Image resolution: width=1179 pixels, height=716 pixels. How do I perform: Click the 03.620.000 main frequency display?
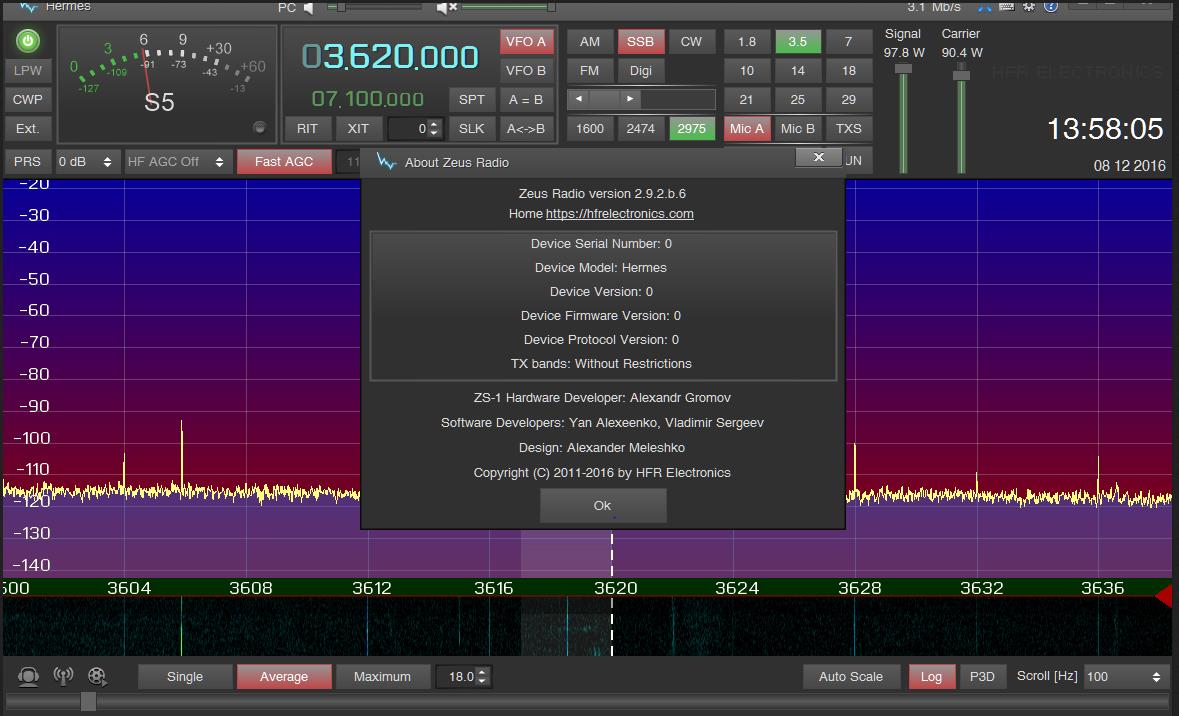[390, 57]
